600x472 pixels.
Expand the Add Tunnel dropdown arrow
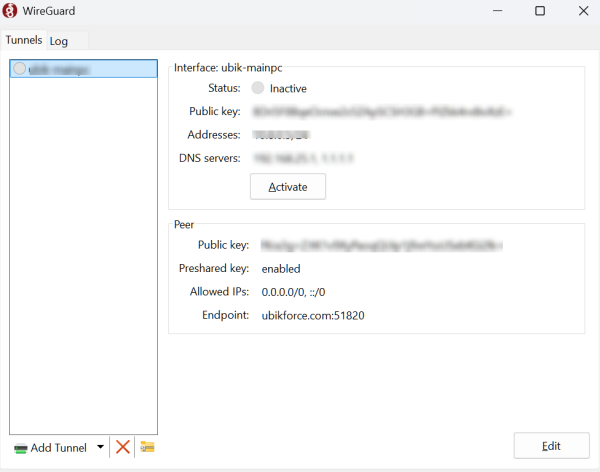(100, 447)
